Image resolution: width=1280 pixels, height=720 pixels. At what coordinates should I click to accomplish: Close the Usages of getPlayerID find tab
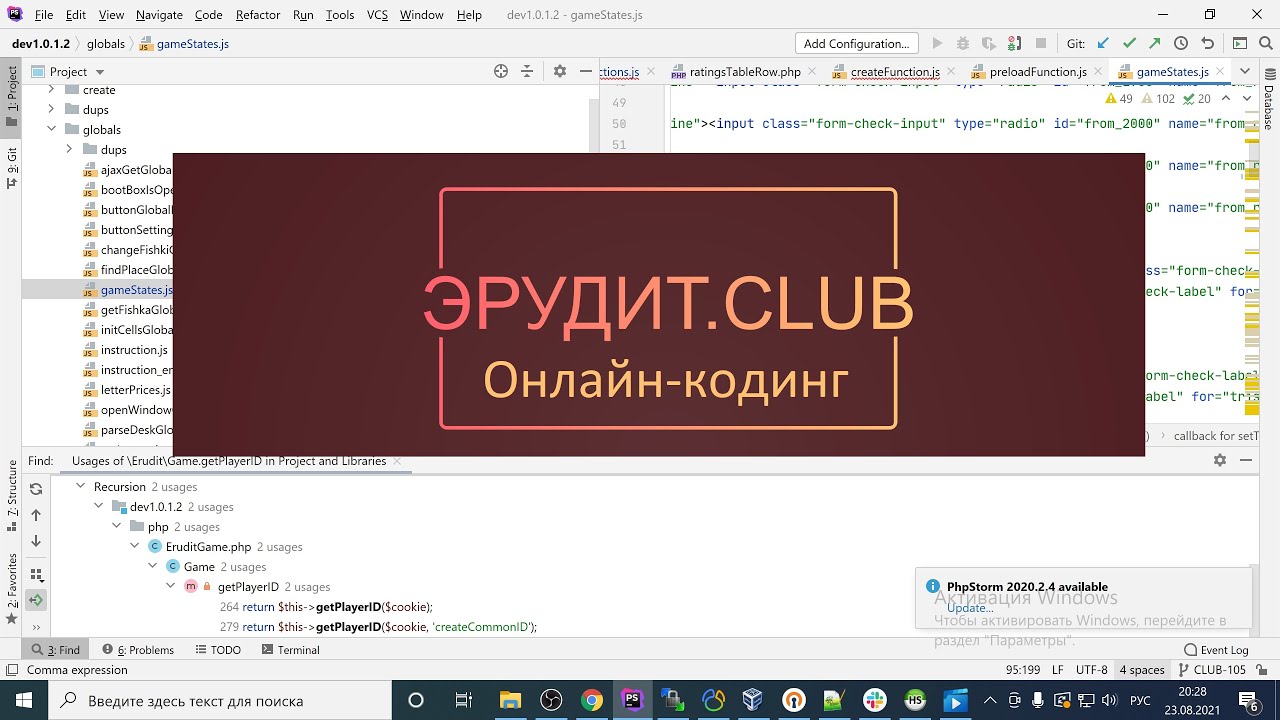pyautogui.click(x=397, y=461)
